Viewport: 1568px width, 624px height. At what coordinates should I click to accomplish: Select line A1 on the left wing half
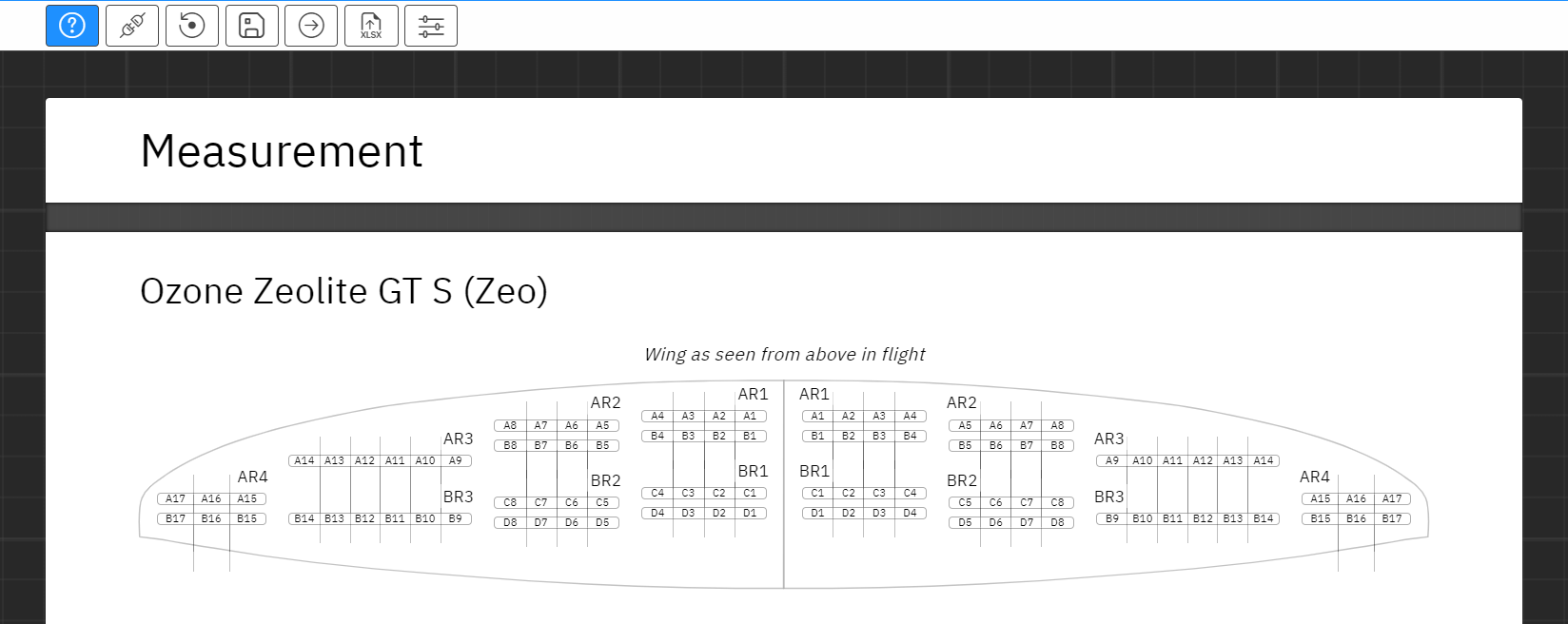click(750, 416)
